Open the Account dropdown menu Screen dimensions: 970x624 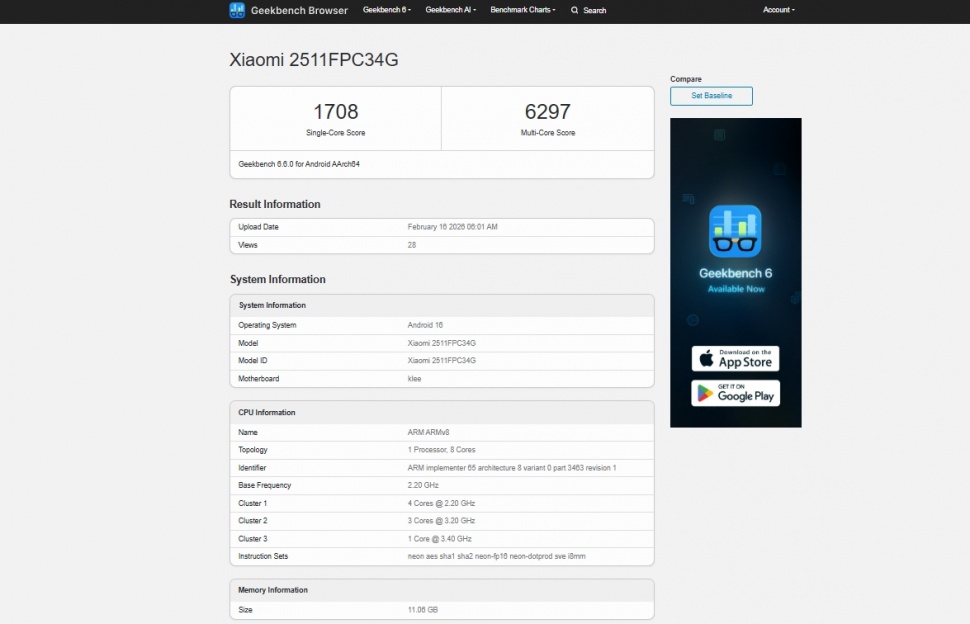coord(778,9)
